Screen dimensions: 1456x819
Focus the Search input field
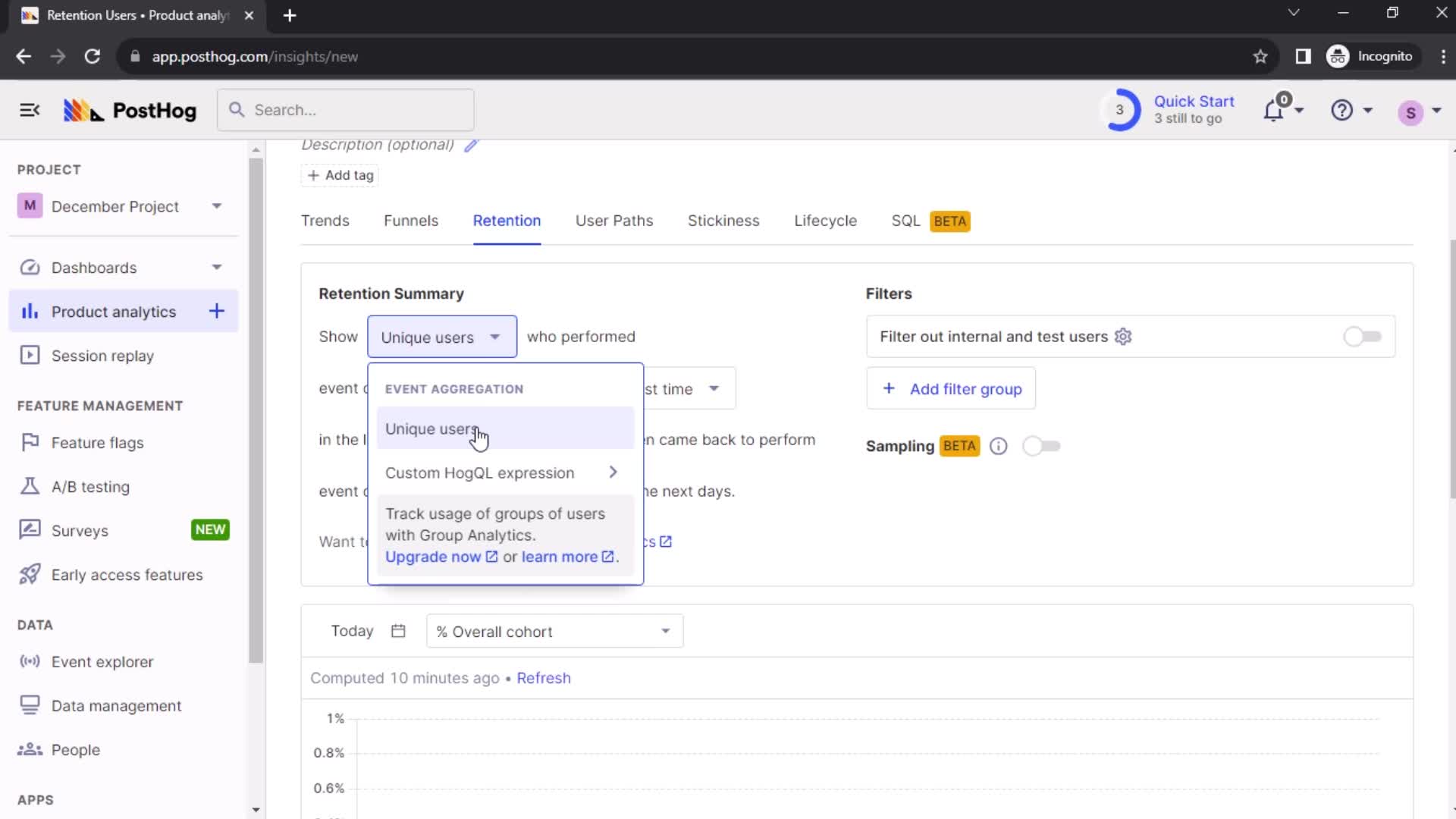click(346, 110)
